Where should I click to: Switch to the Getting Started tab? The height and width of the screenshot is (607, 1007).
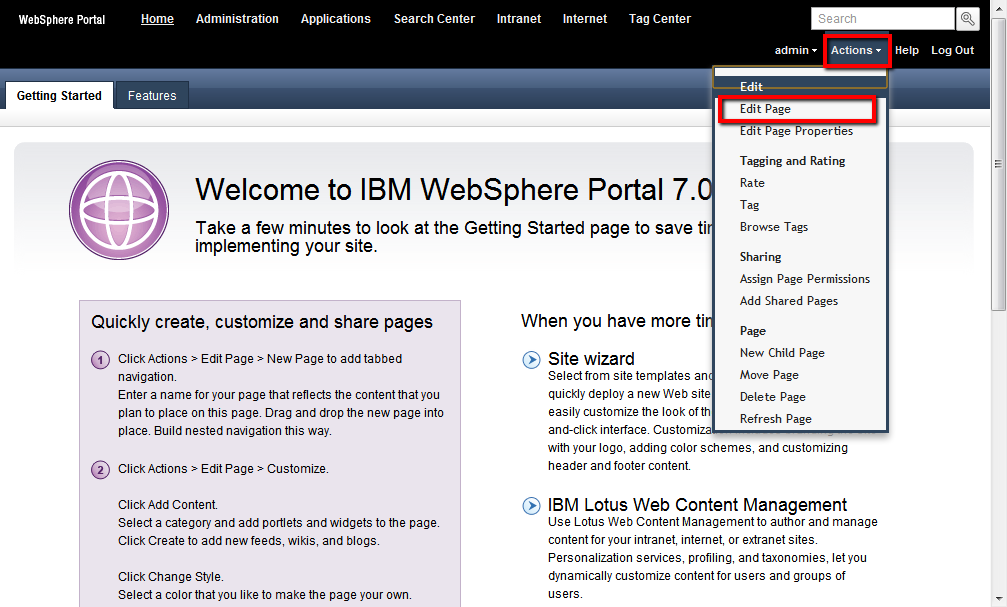pyautogui.click(x=59, y=96)
